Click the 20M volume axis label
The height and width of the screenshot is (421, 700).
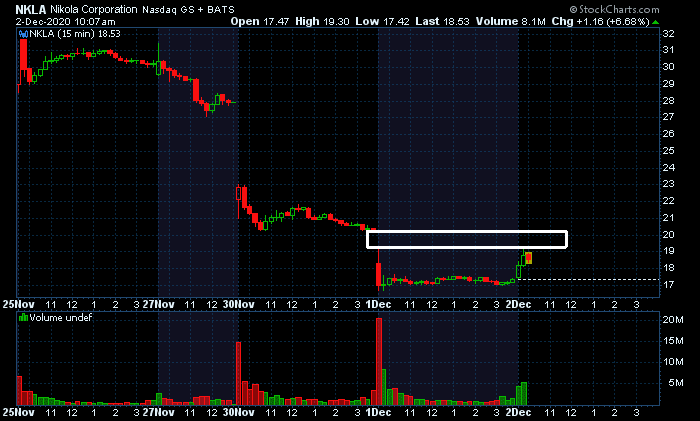coord(673,320)
